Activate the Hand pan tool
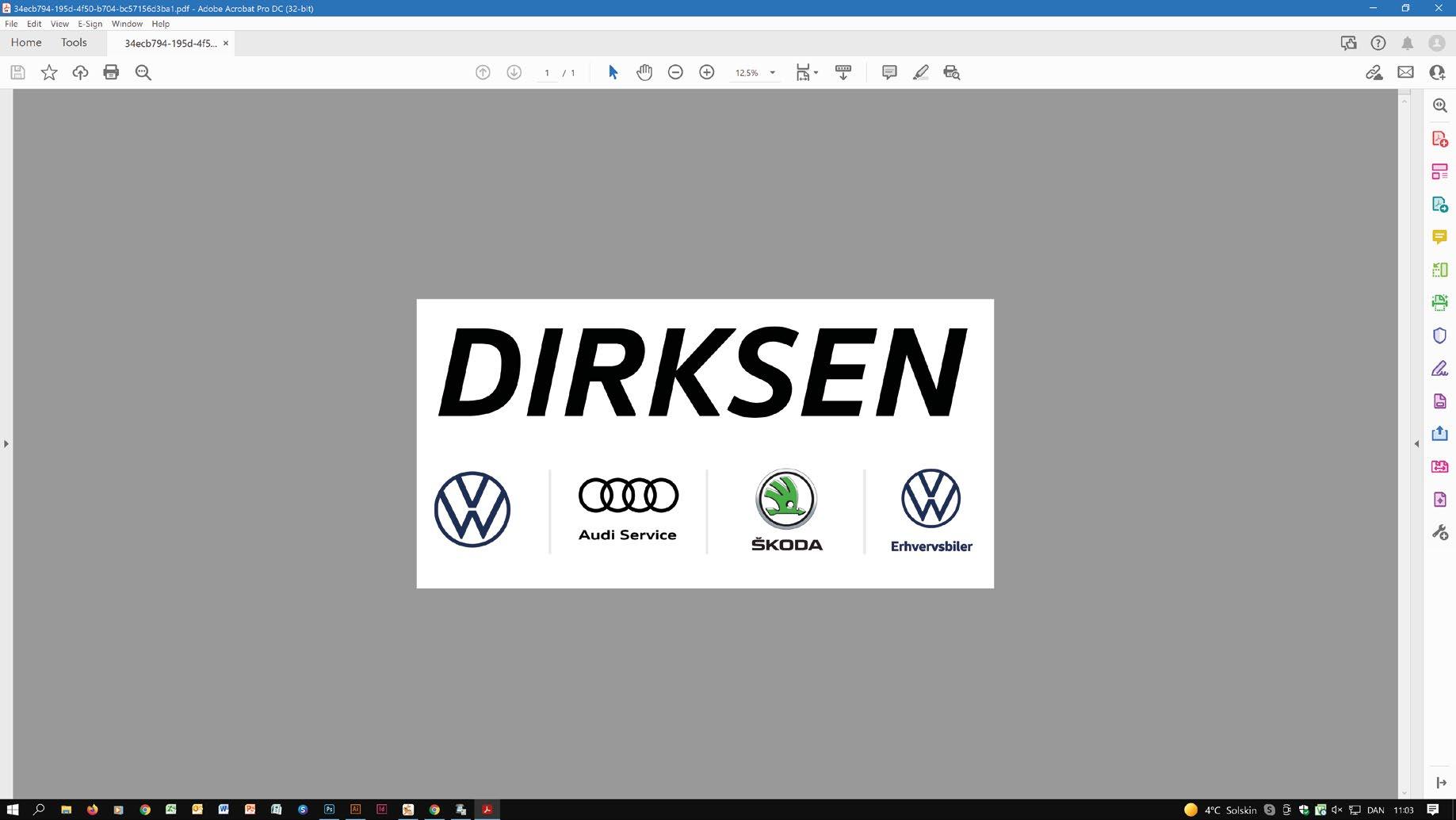The image size is (1456, 820). pyautogui.click(x=644, y=72)
